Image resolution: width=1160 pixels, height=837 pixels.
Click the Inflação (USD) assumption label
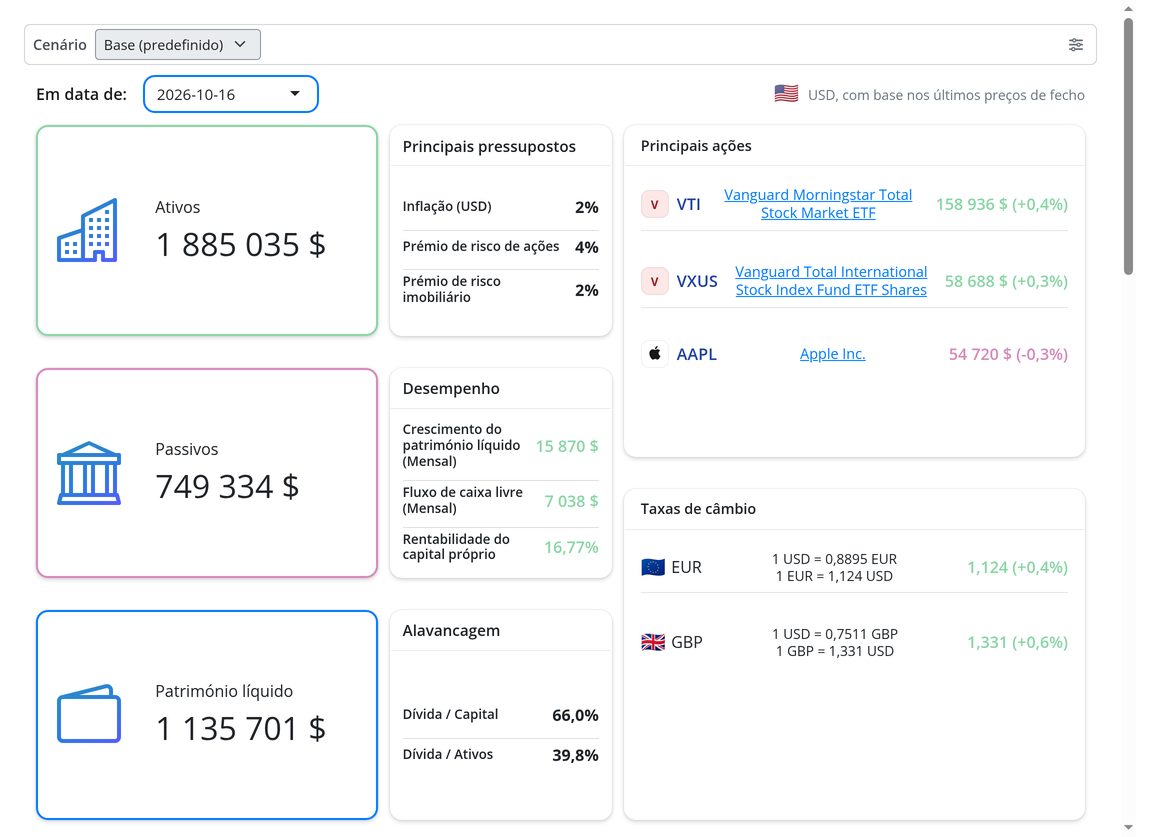pyautogui.click(x=447, y=206)
